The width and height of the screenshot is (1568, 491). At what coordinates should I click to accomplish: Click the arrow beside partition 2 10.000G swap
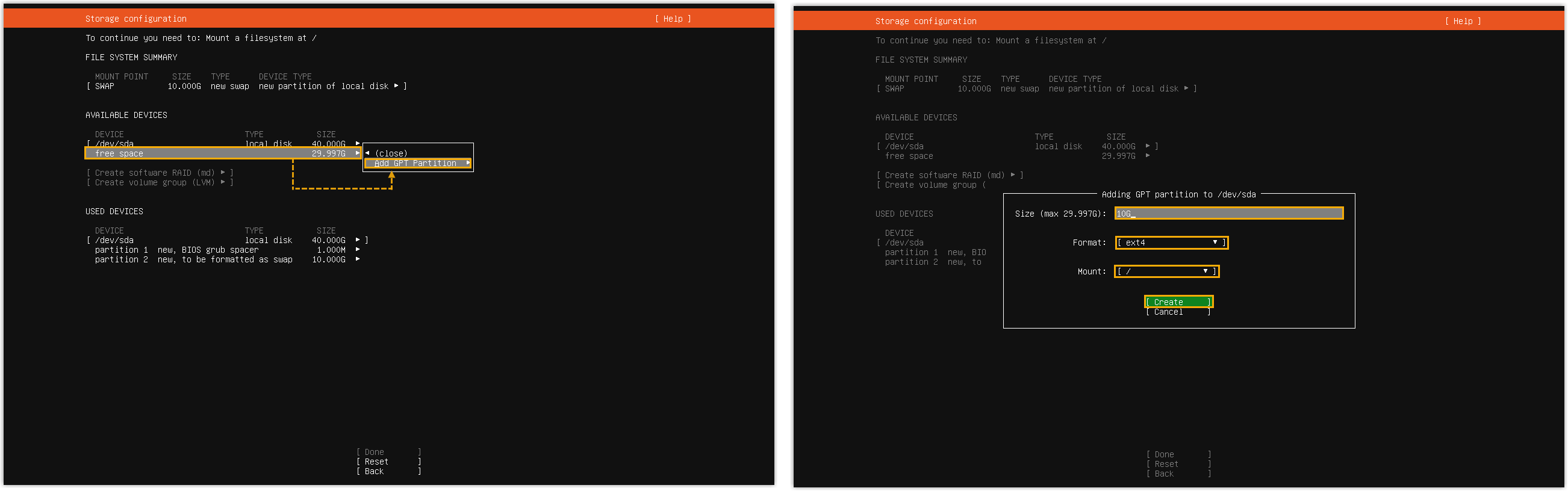tap(357, 259)
